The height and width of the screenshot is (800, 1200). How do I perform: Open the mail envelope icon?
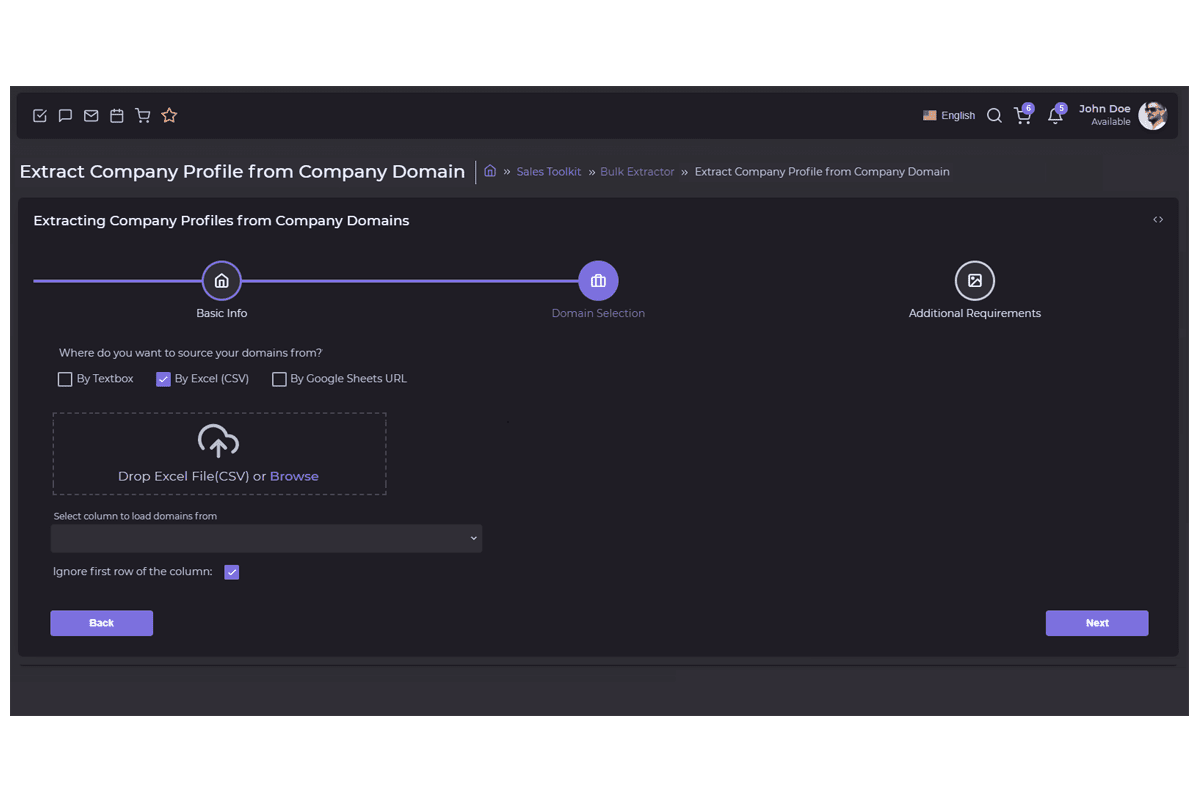tap(91, 116)
